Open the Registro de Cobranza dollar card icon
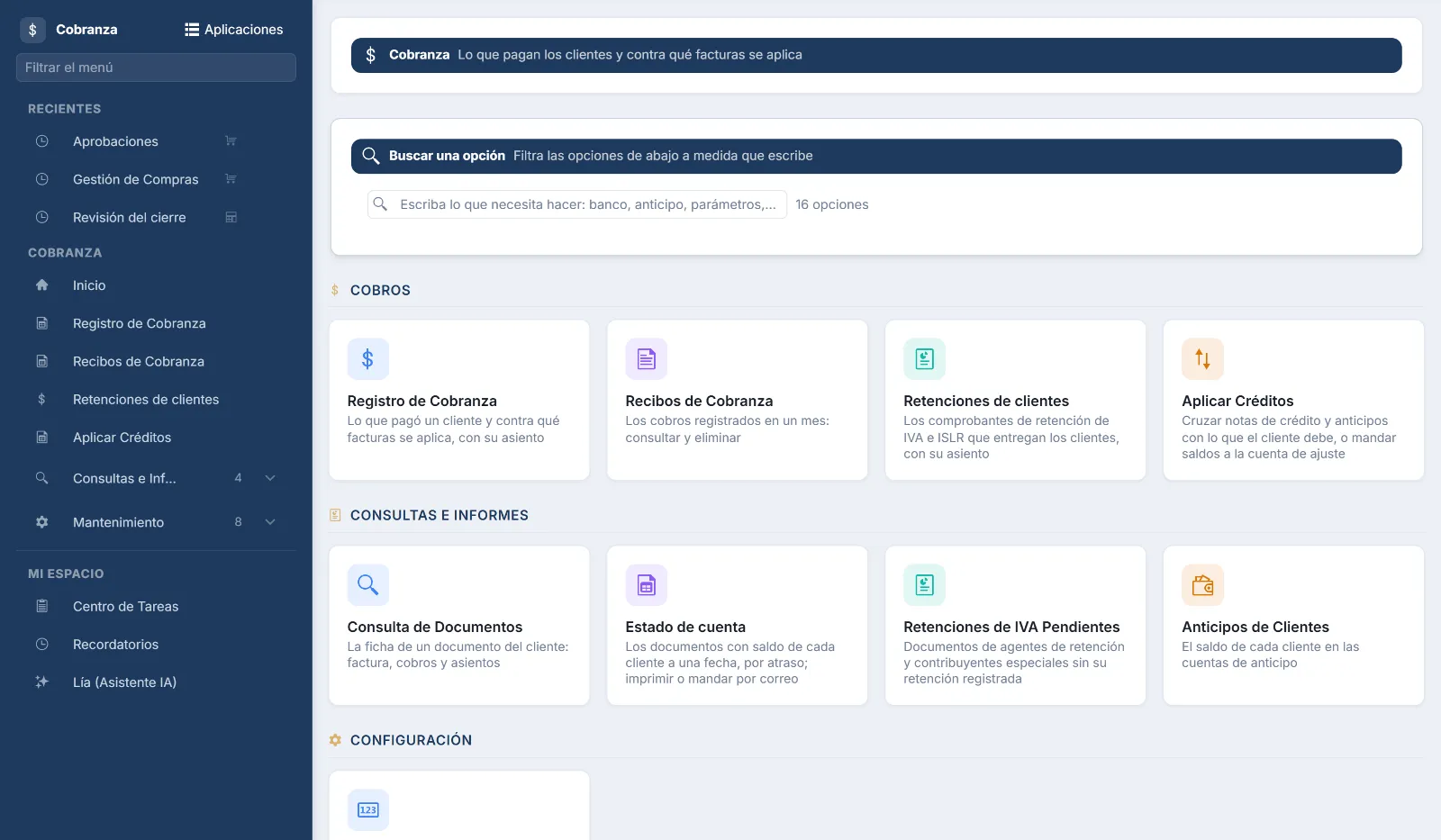The height and width of the screenshot is (840, 1441). point(367,359)
